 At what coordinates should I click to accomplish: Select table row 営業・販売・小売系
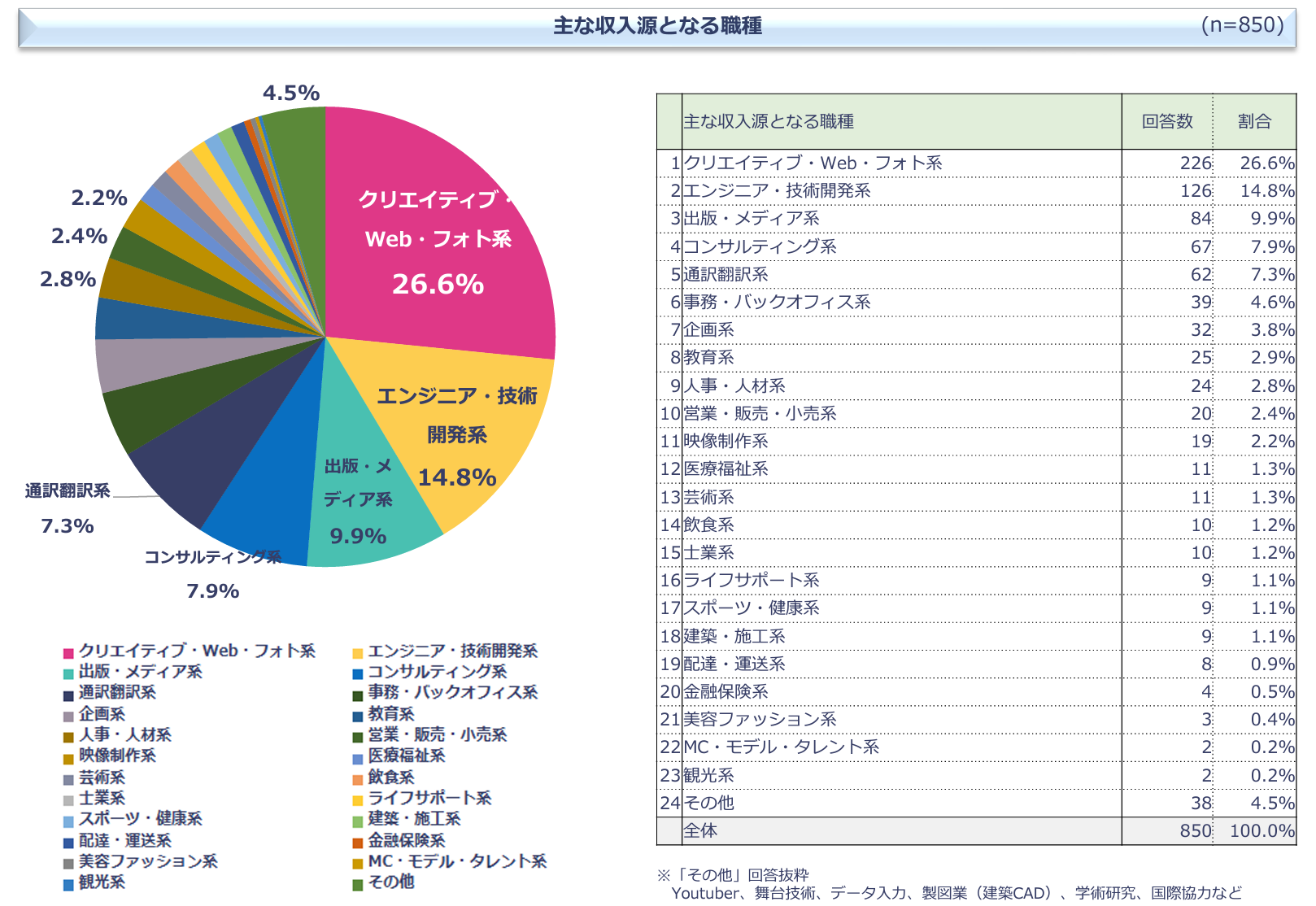[x=976, y=414]
